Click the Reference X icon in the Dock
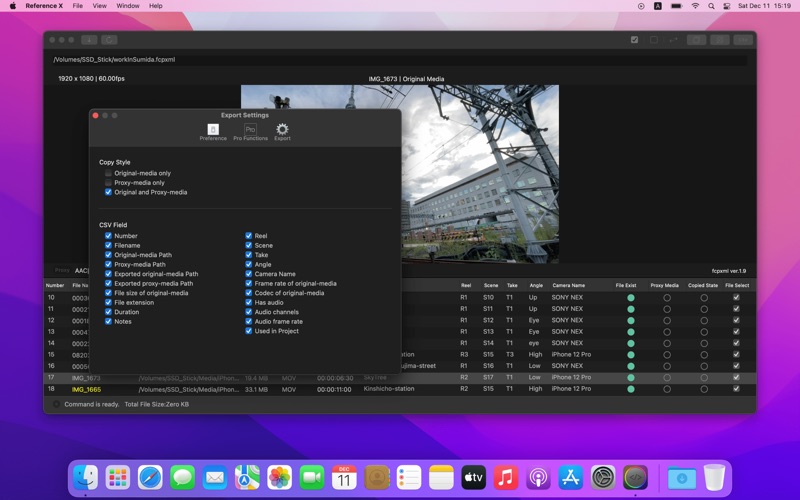This screenshot has height=500, width=800. [635, 478]
